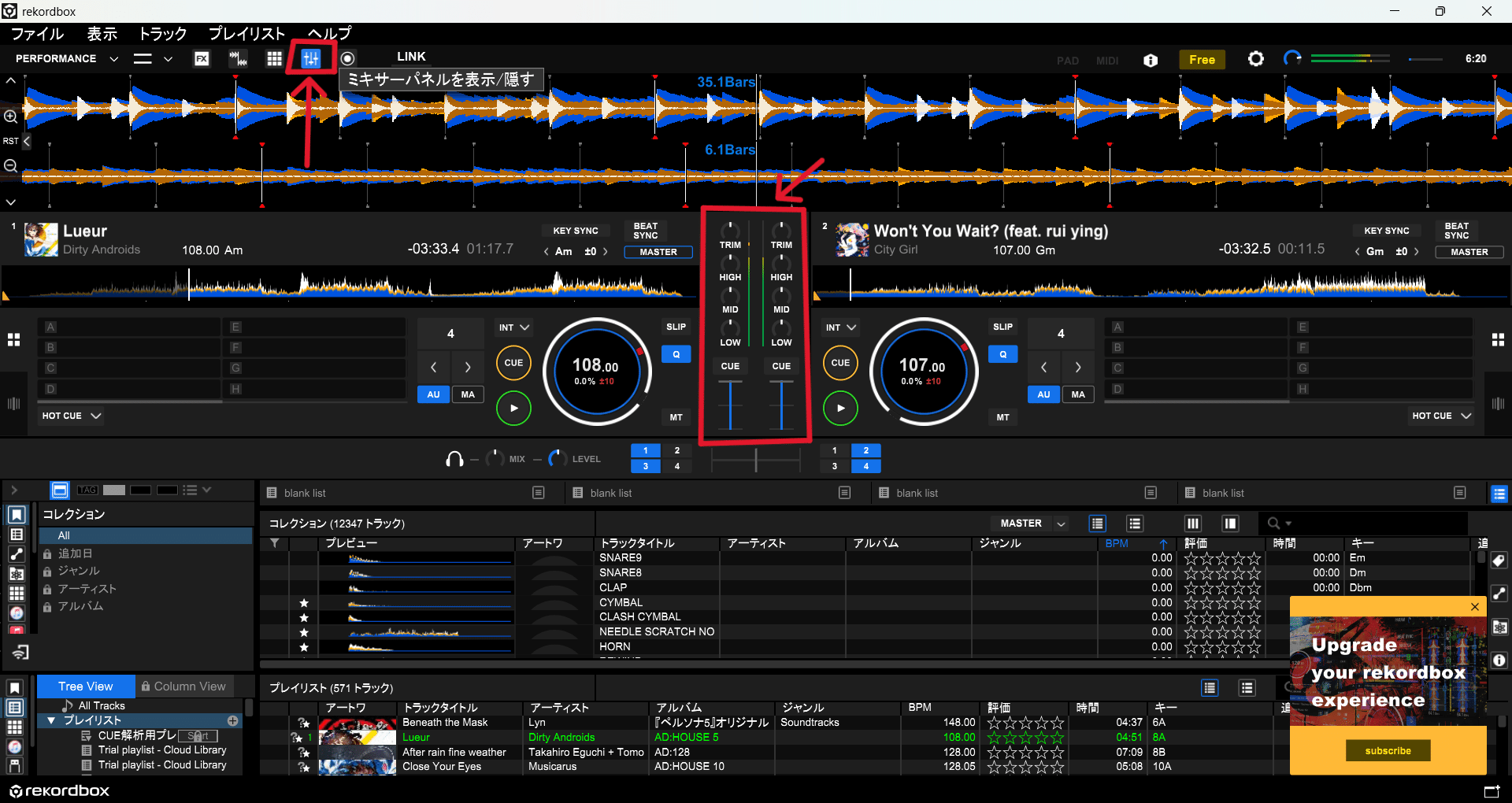Open track info icon on right sidebar

point(1499,661)
